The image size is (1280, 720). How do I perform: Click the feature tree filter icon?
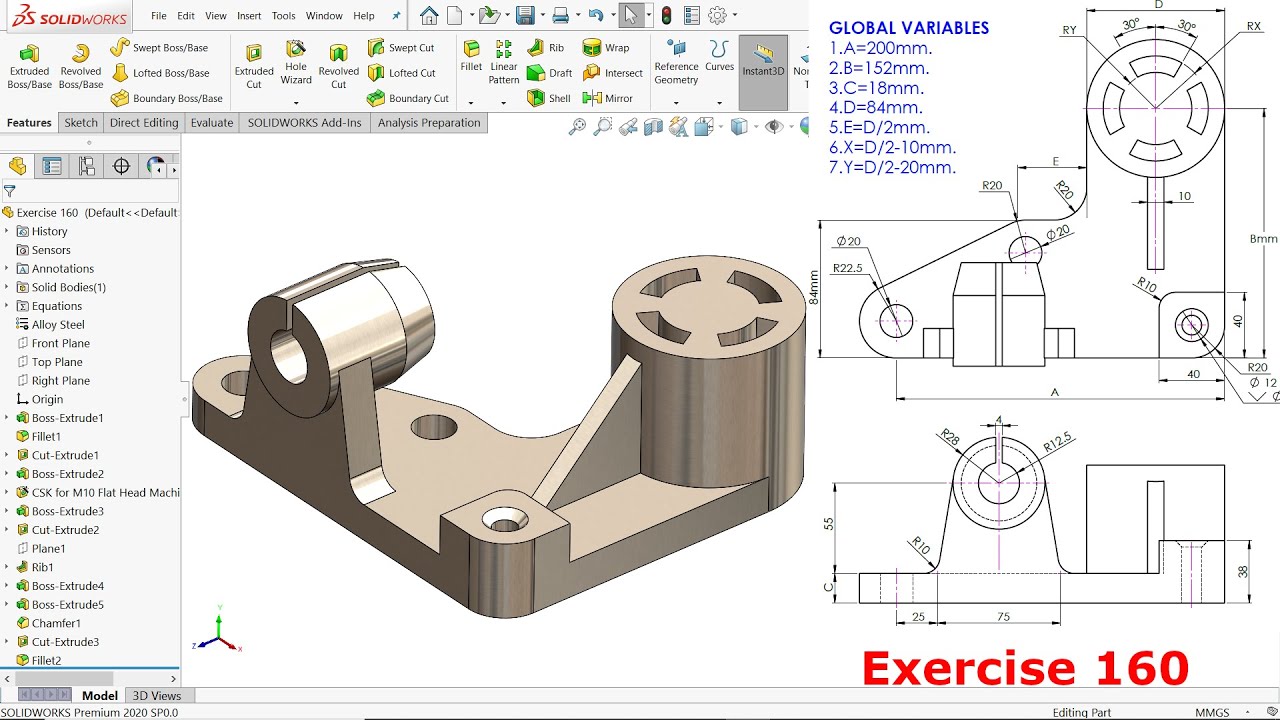click(x=9, y=191)
